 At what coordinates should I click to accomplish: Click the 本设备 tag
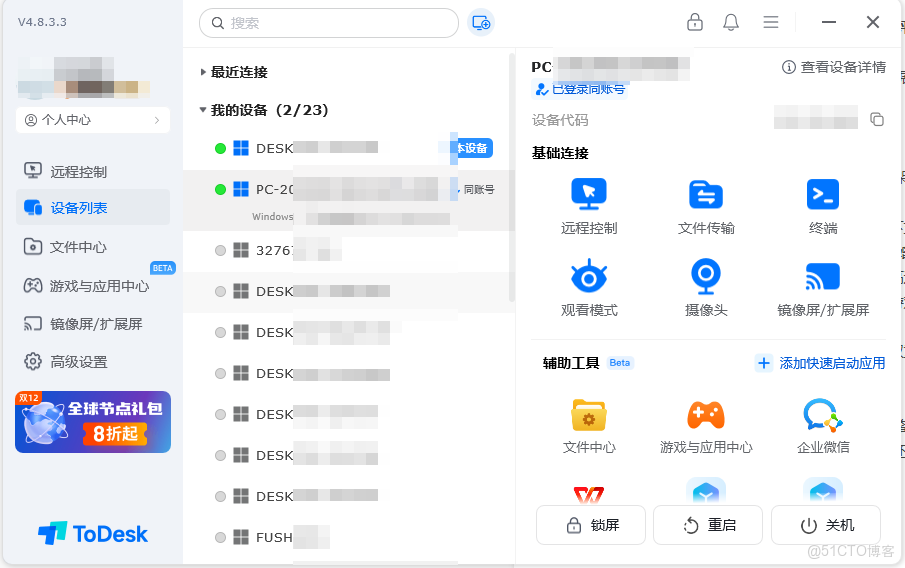coord(474,148)
